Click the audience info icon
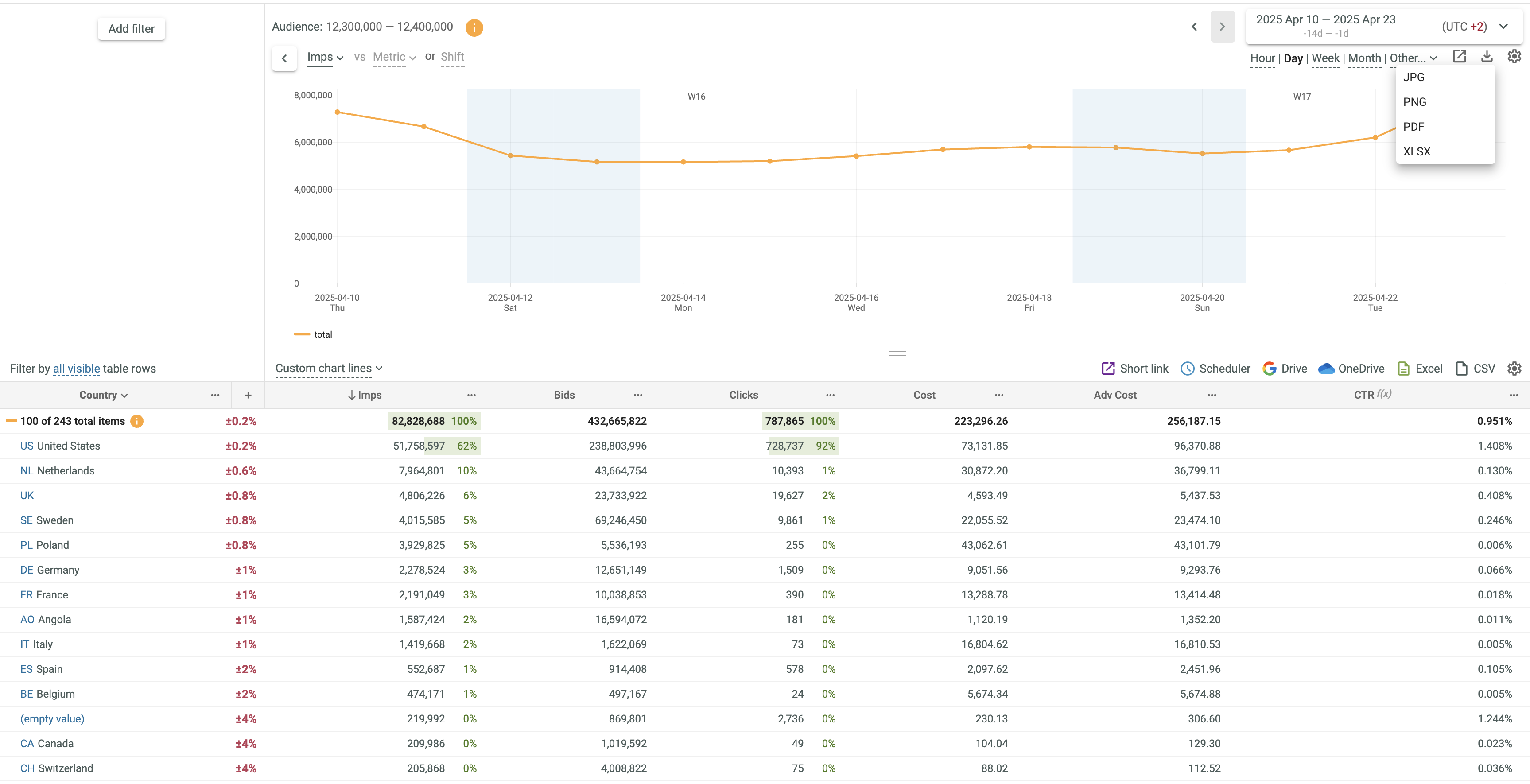The image size is (1530, 784). coord(474,27)
